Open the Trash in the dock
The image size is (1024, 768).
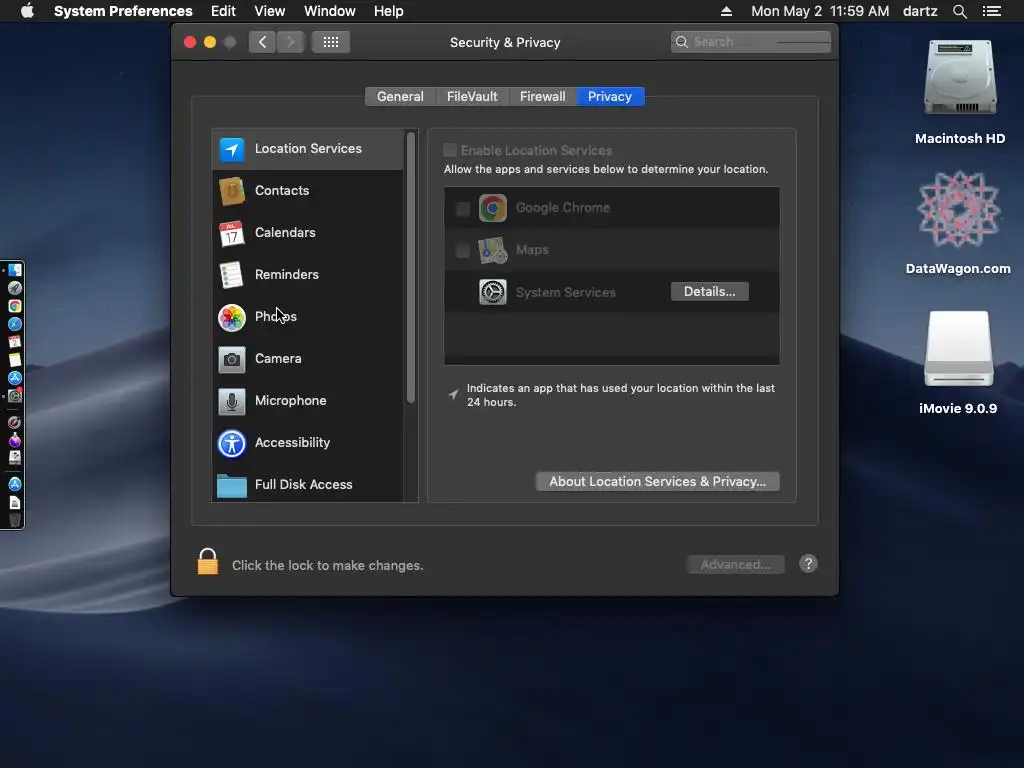point(14,520)
